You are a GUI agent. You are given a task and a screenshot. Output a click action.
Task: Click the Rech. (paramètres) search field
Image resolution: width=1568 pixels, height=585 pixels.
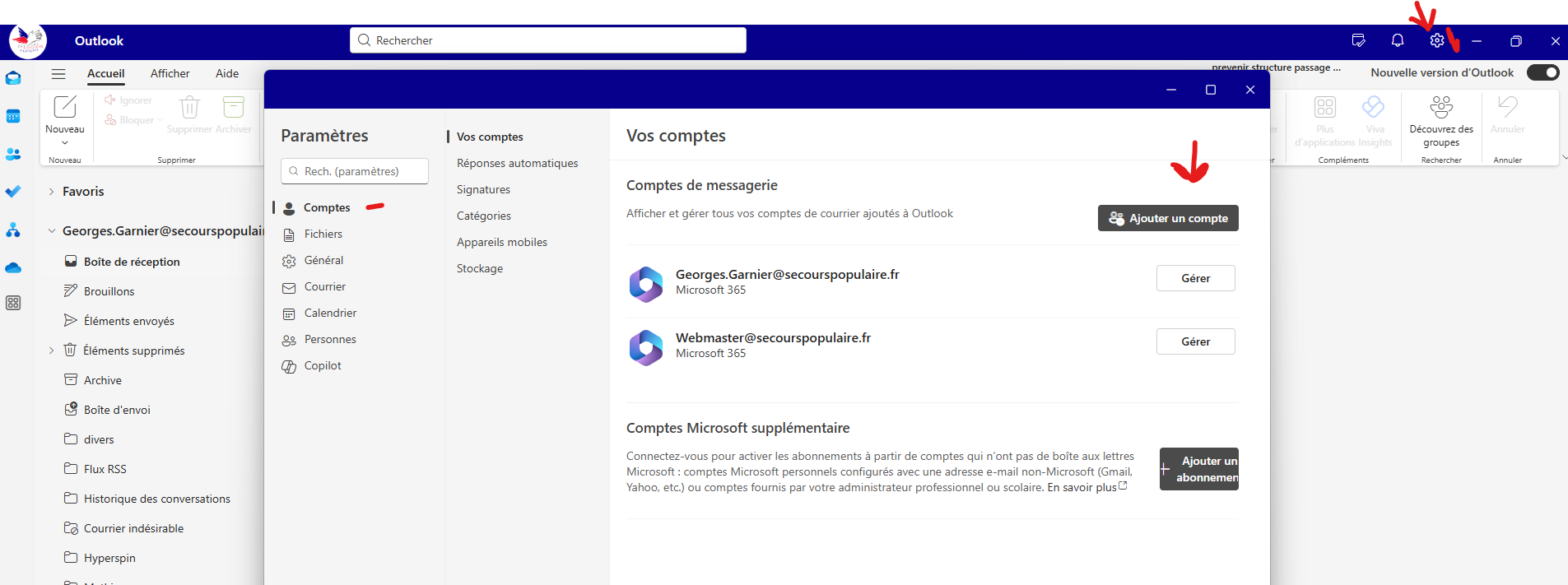point(355,171)
